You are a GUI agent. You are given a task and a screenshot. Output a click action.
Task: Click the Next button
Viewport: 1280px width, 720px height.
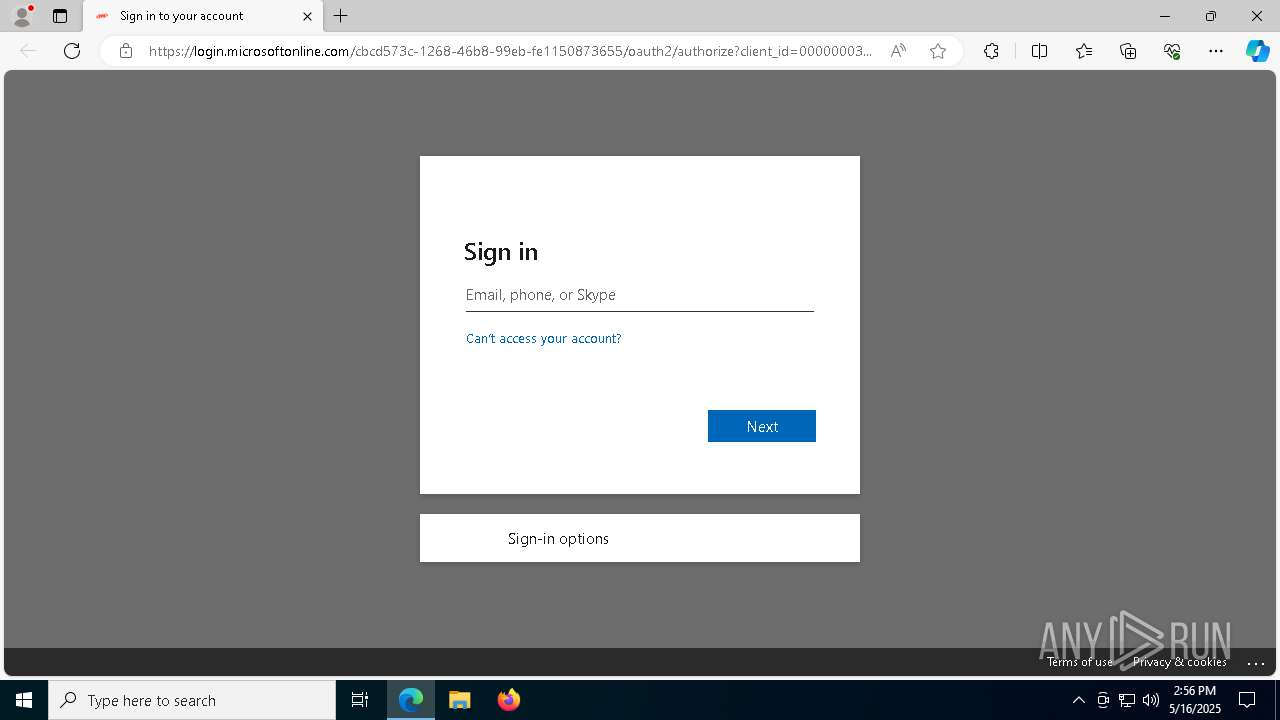pos(762,426)
